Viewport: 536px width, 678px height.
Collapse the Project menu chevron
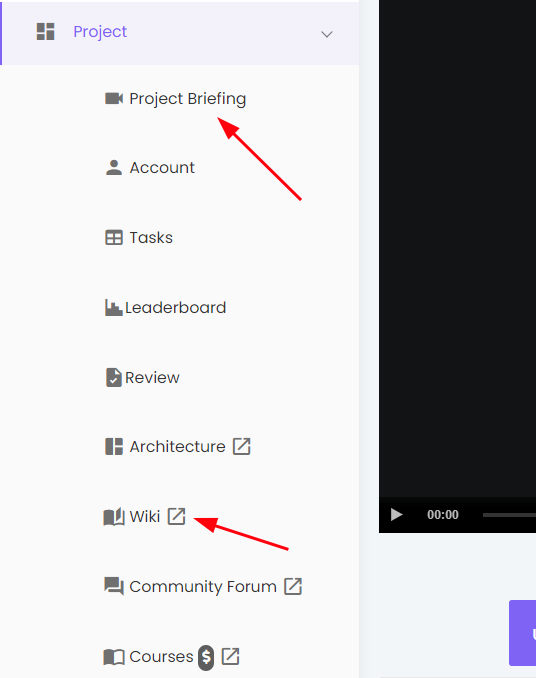[327, 34]
